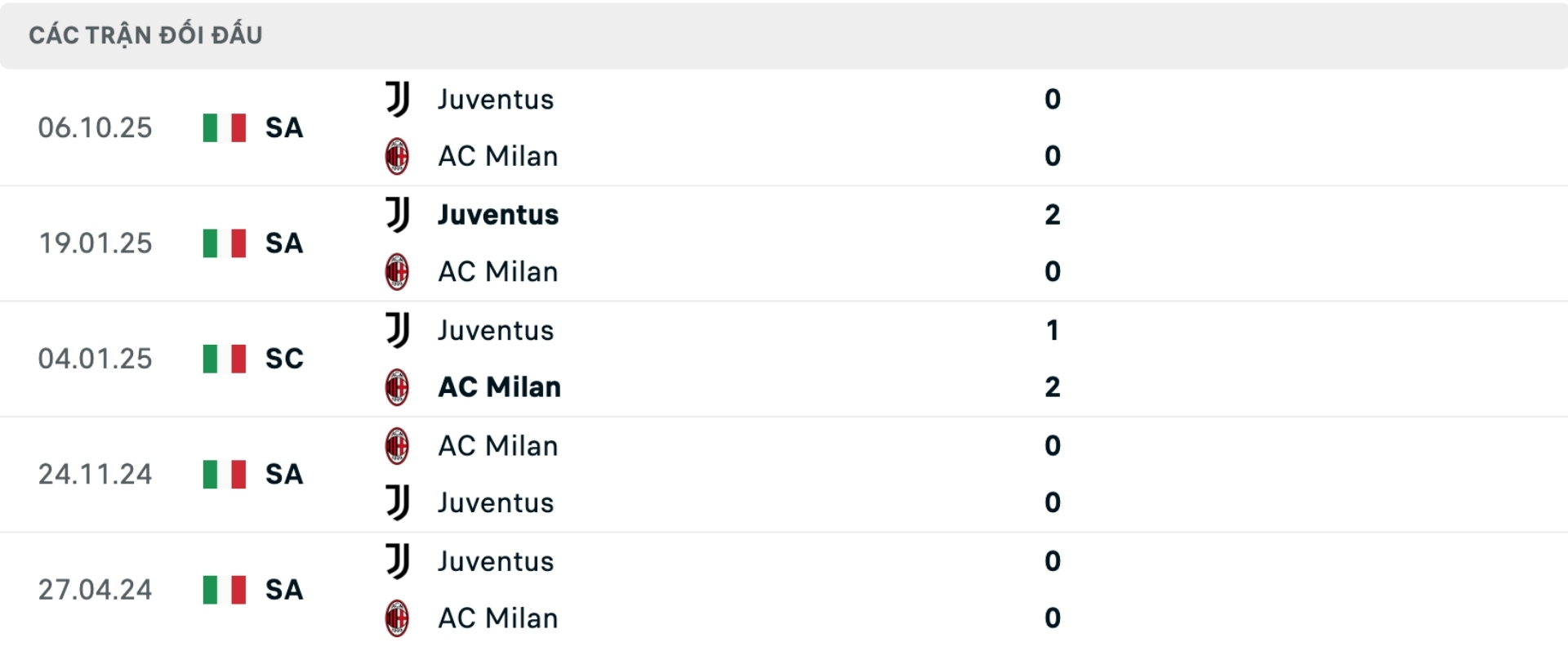Click the 'CÁC TRẬN ĐỐI ĐẦU' section header
Image resolution: width=1568 pixels, height=647 pixels.
(x=145, y=35)
